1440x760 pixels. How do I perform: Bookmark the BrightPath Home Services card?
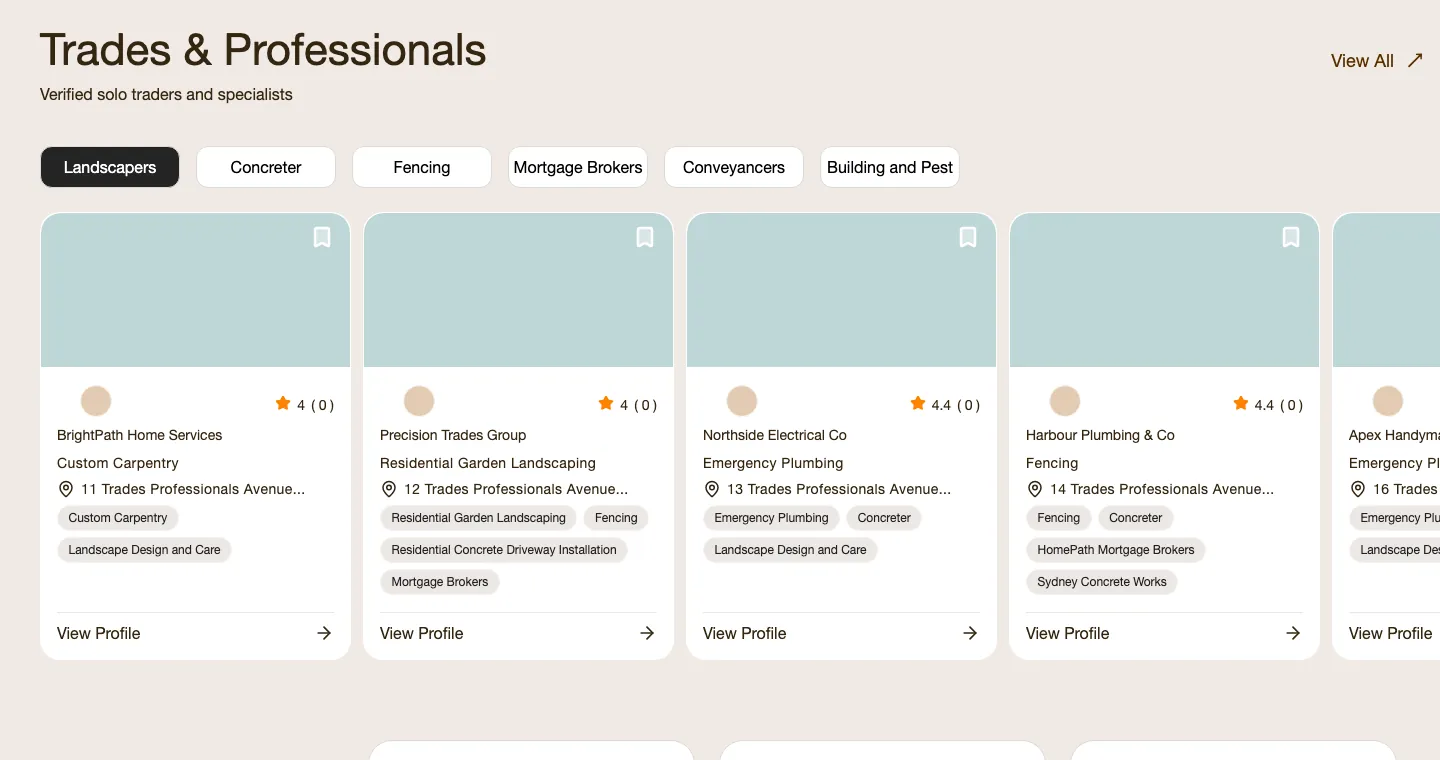pos(322,237)
